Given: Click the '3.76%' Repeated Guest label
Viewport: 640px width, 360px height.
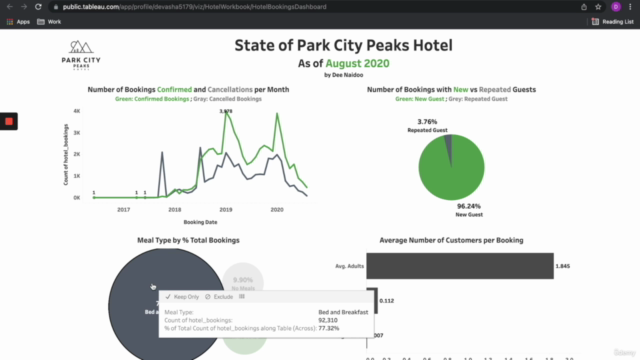Looking at the screenshot, I should click(x=427, y=122).
